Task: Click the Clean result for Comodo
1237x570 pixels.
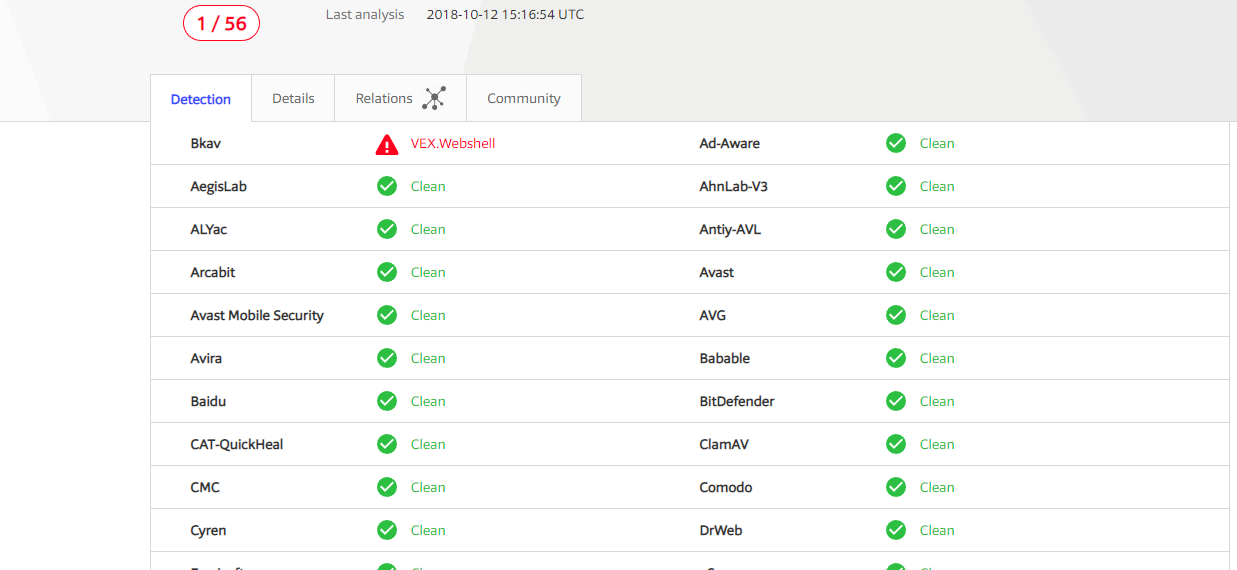Action: (937, 487)
